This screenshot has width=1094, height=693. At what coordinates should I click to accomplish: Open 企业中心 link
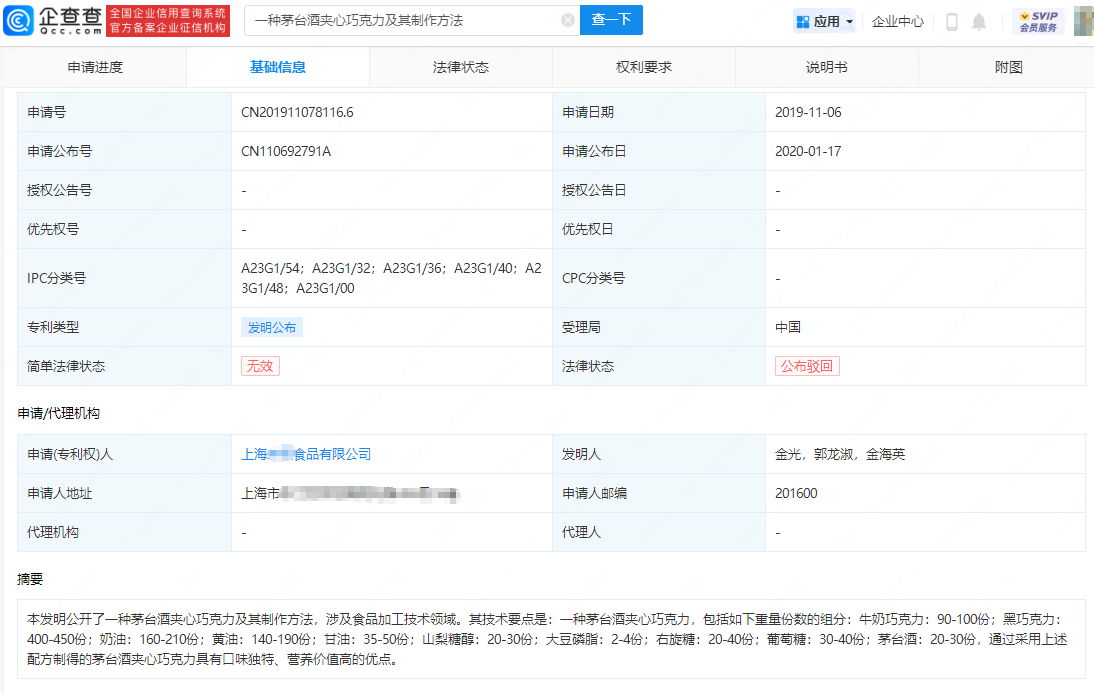(x=897, y=21)
